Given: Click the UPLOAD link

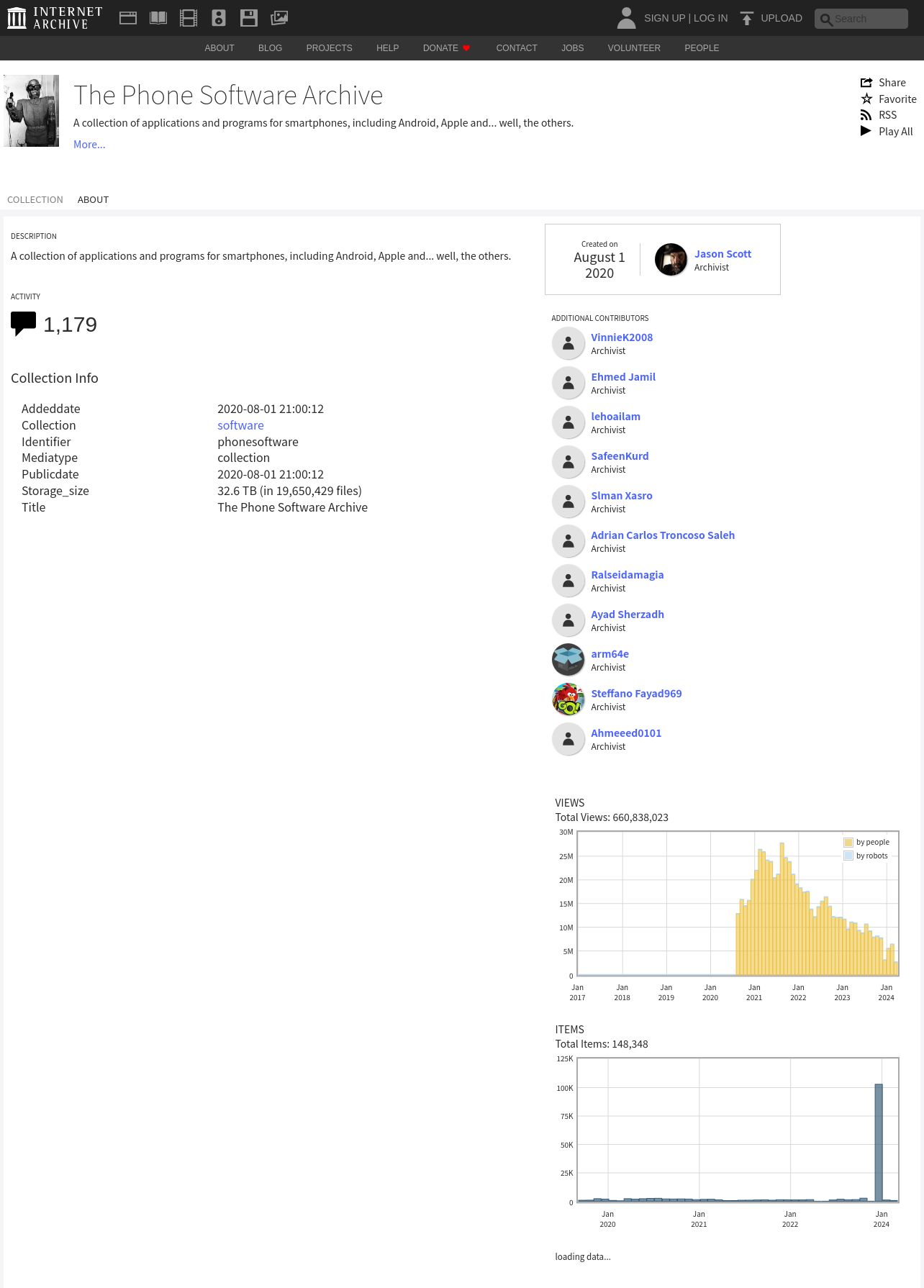Looking at the screenshot, I should coord(782,18).
